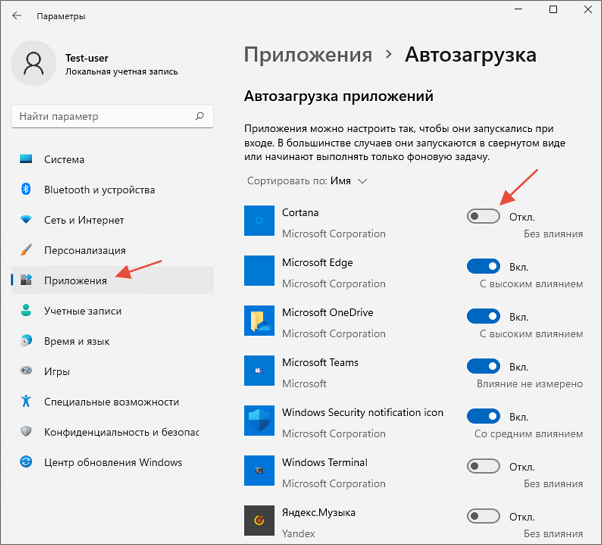
Task: Open the Сортировать по: Имя dropdown
Action: (x=307, y=181)
